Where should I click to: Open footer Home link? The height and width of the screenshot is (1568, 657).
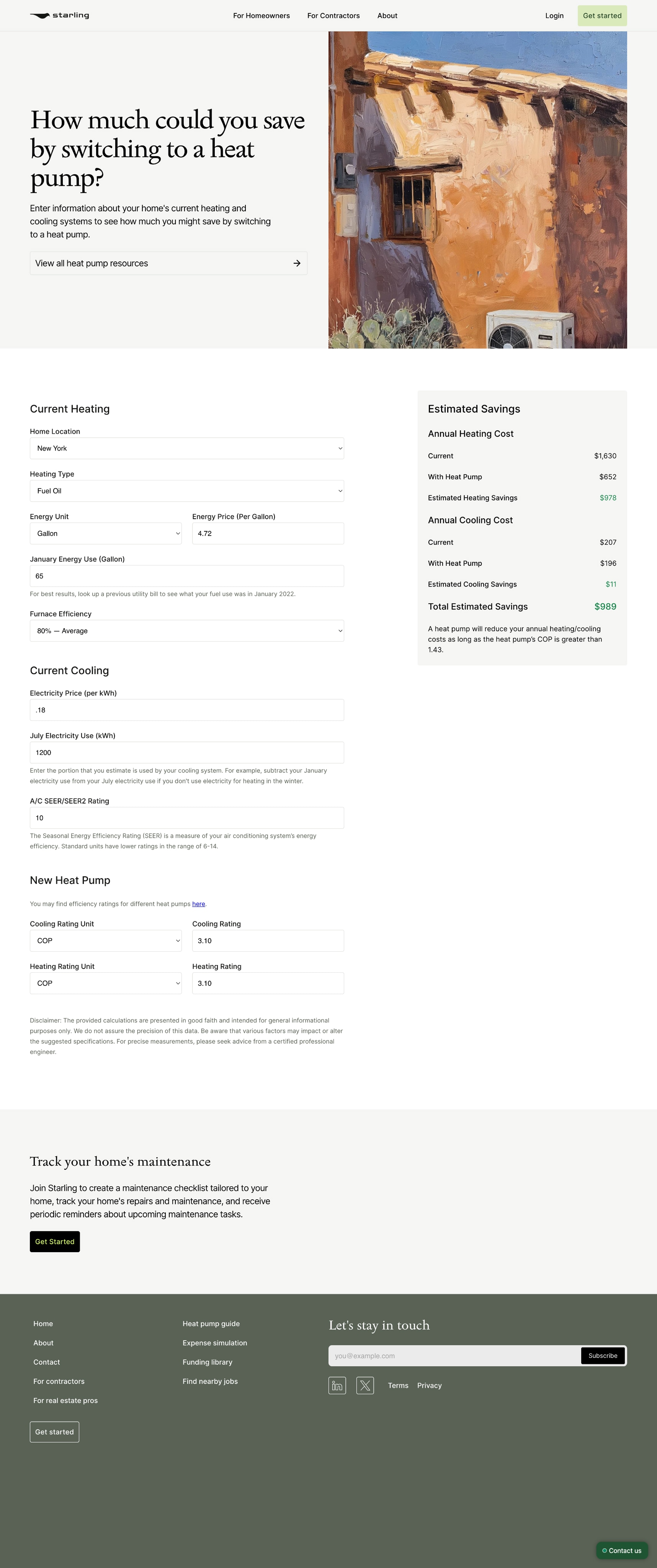click(43, 1323)
